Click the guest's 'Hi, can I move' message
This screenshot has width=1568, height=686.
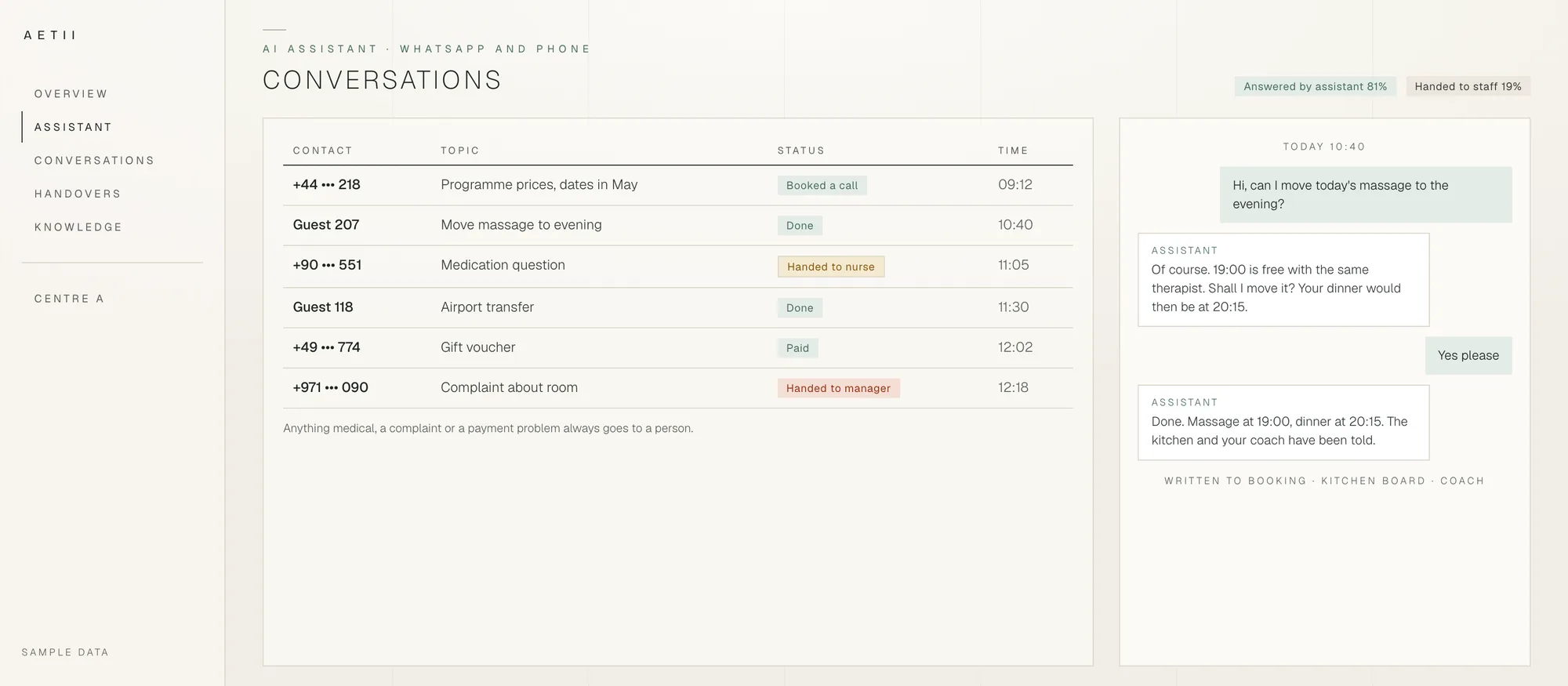click(x=1366, y=194)
